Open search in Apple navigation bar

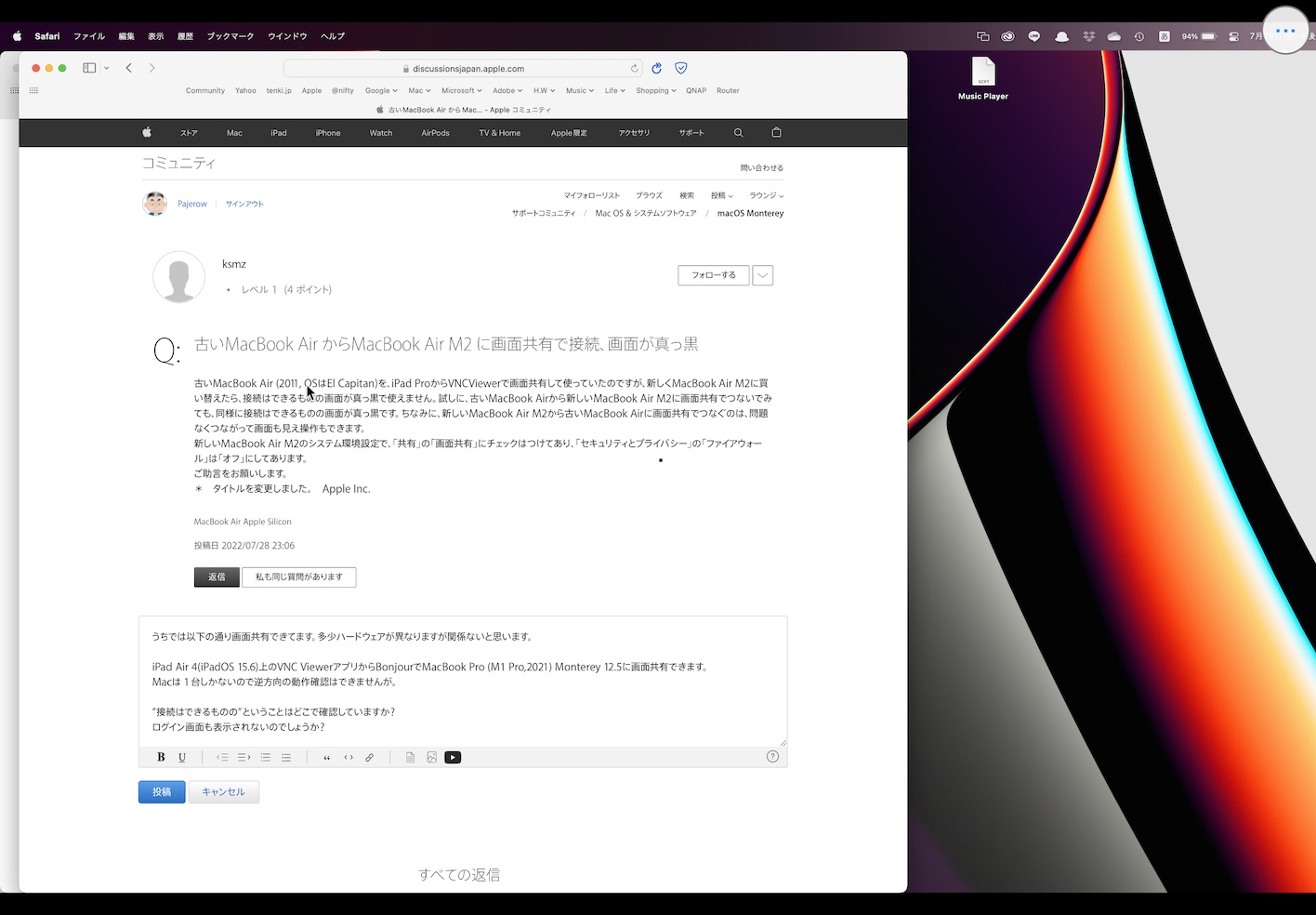[x=739, y=133]
